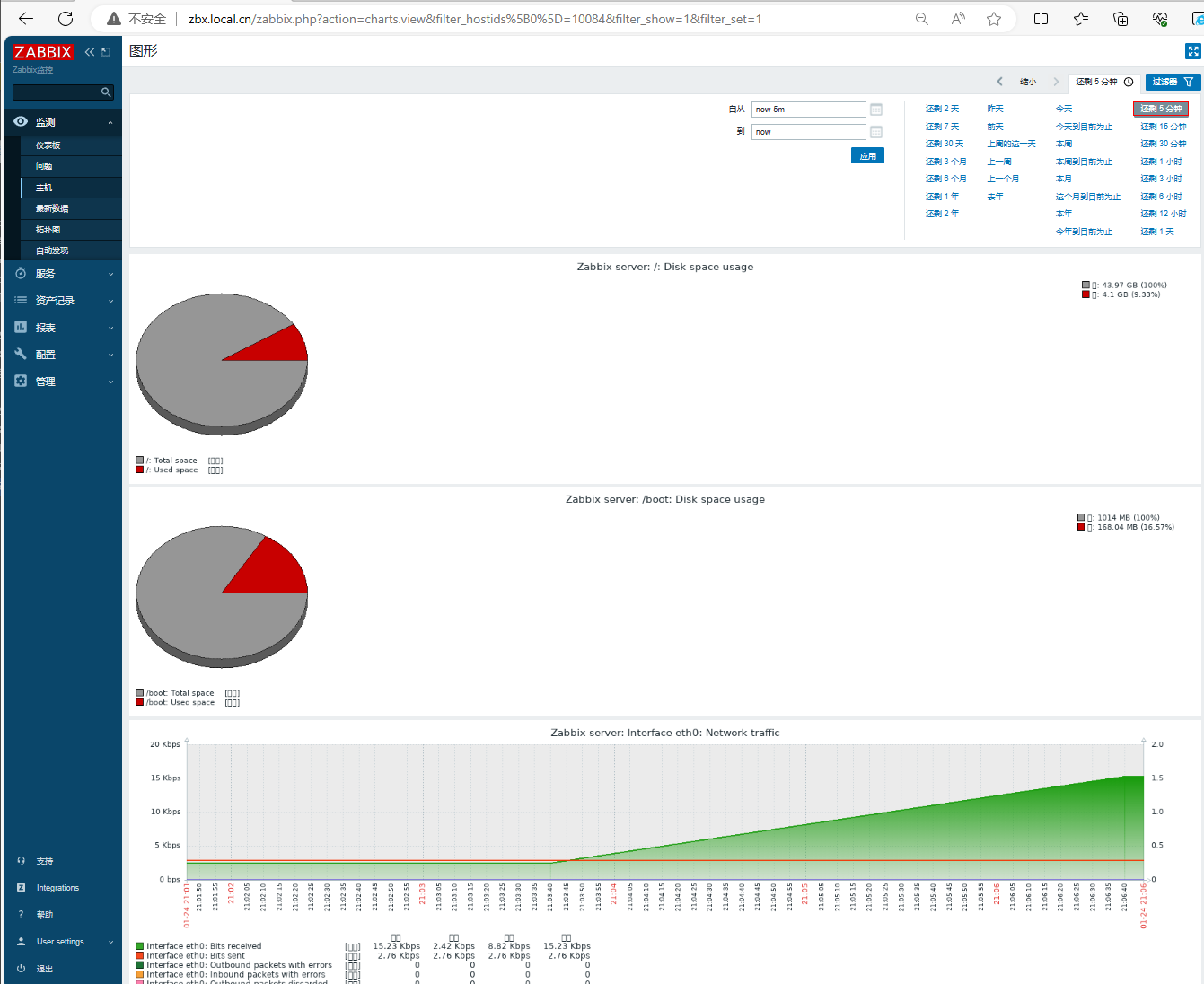Collapse the 监测 menu section
This screenshot has width=1204, height=984.
point(63,122)
